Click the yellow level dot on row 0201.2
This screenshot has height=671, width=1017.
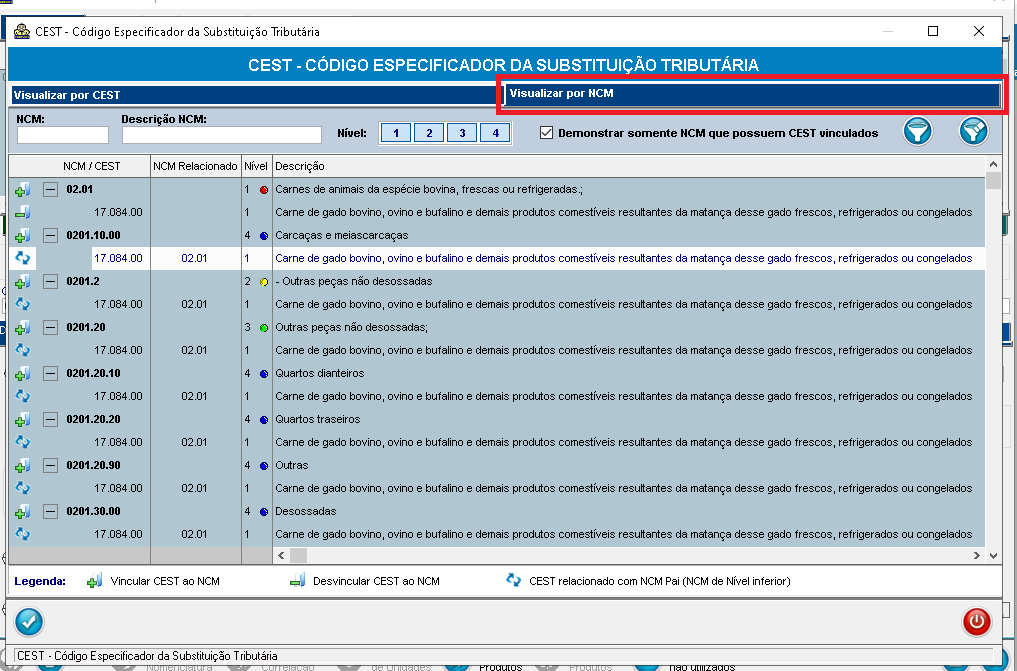click(264, 283)
